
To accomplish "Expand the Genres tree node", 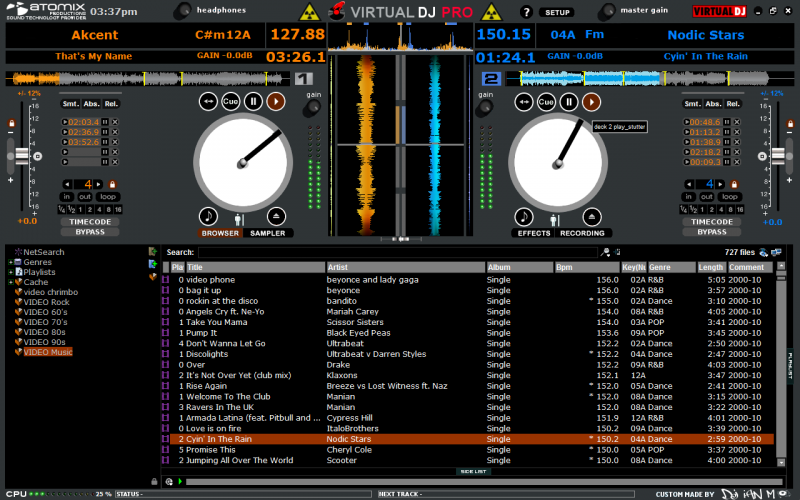I will (x=10, y=262).
